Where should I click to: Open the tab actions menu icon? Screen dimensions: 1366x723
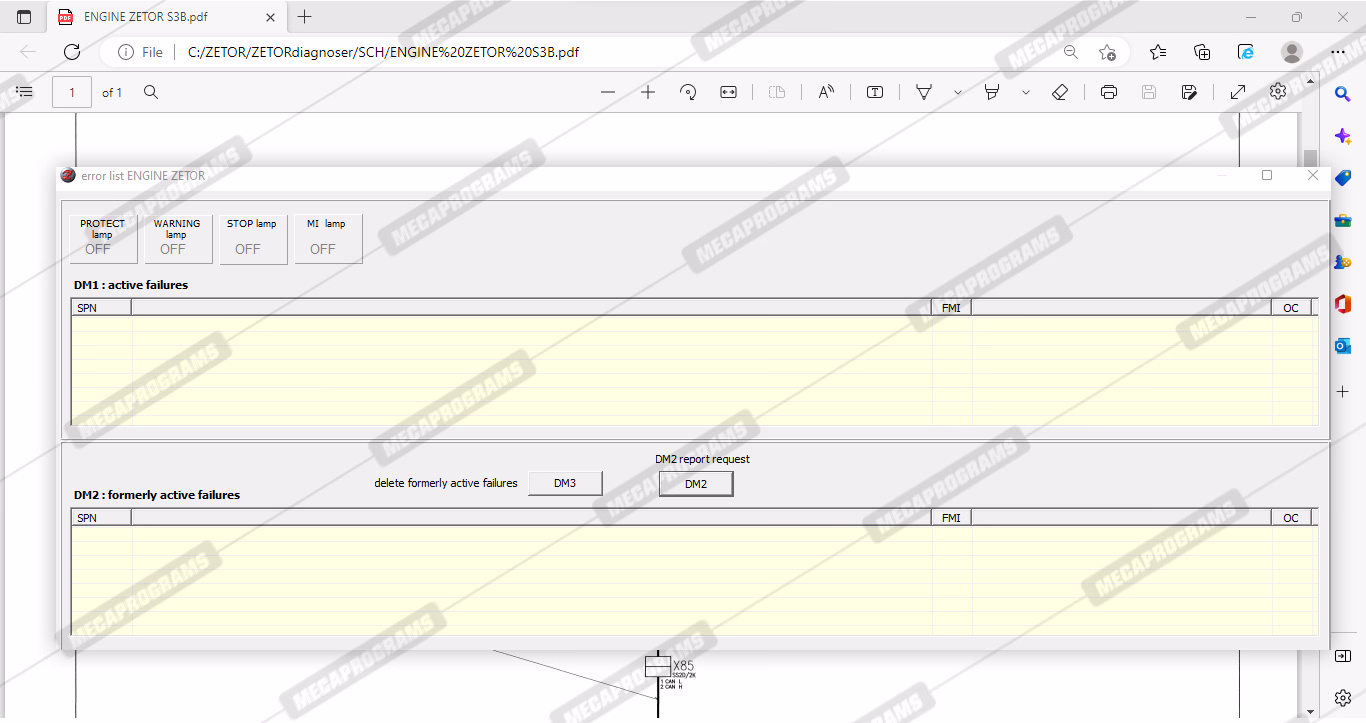point(24,17)
